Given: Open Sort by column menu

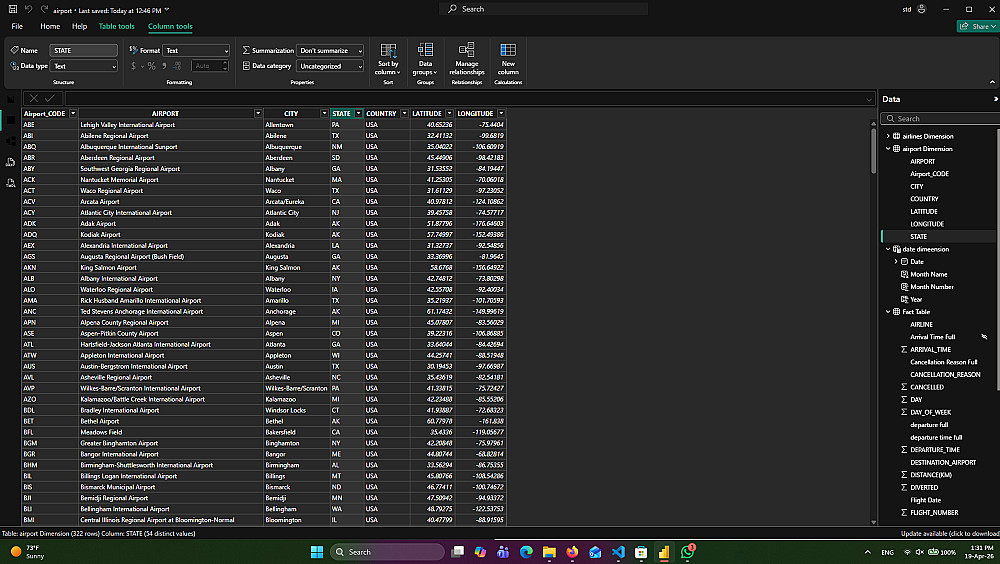Looking at the screenshot, I should click(x=388, y=59).
